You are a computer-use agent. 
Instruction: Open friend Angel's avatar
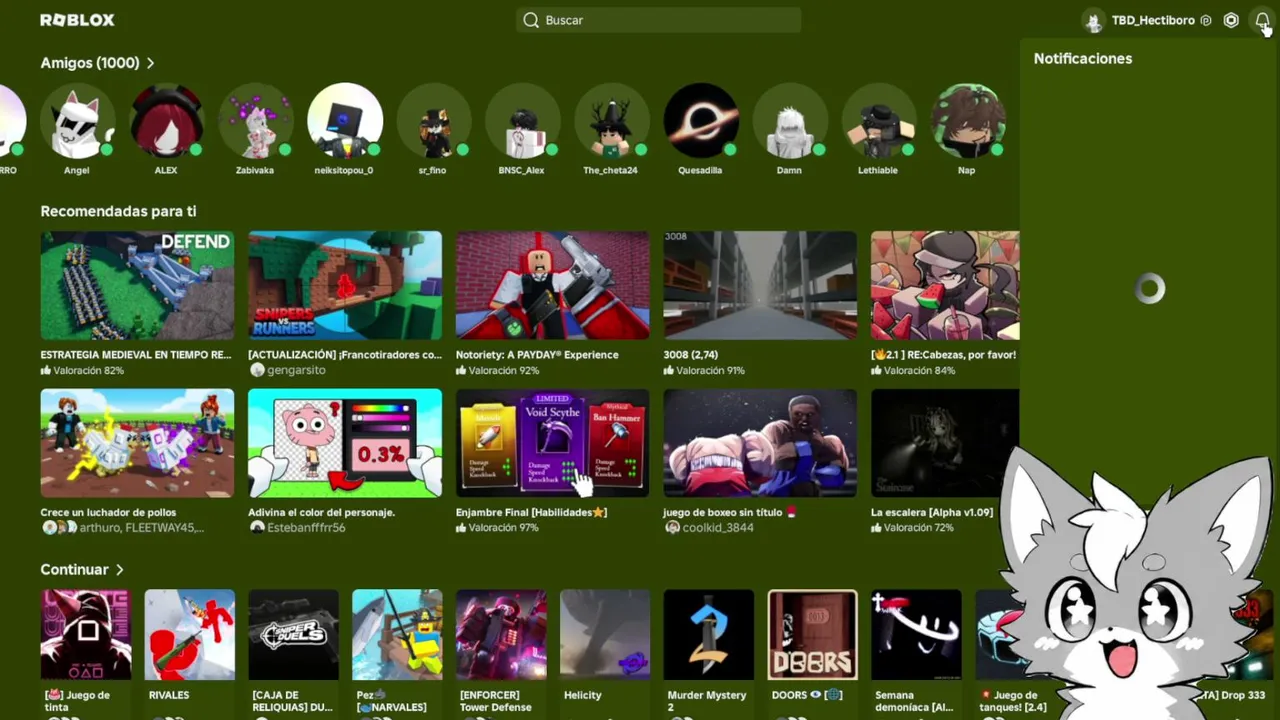77,121
